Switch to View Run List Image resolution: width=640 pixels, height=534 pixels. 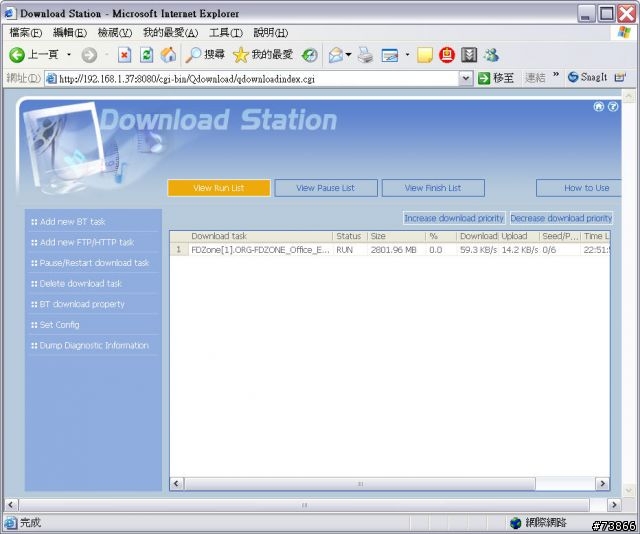tap(219, 188)
